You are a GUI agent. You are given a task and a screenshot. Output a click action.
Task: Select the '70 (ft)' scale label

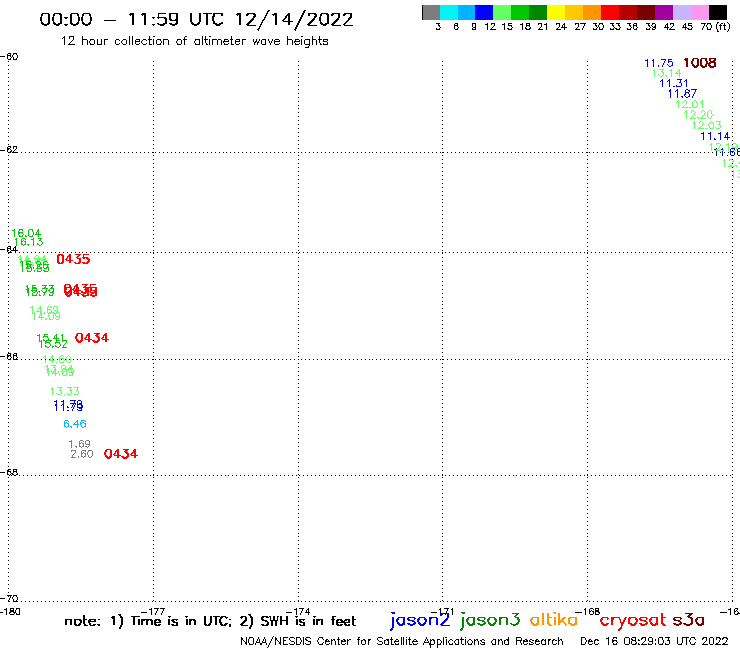pyautogui.click(x=715, y=26)
